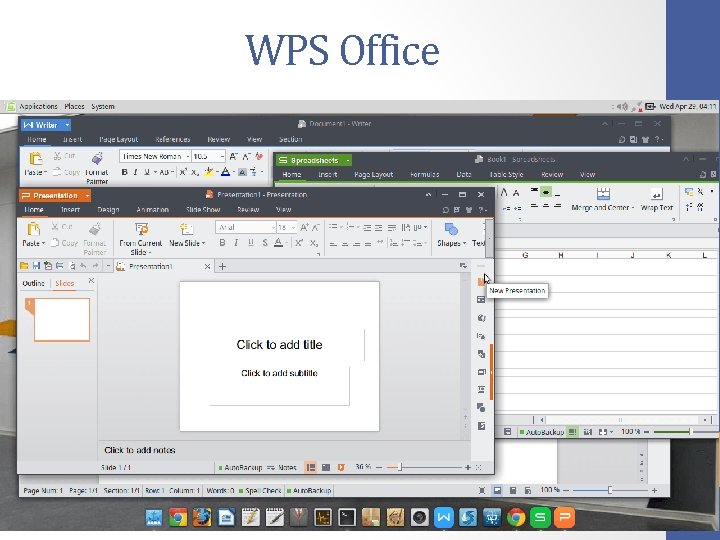Toggle Italic in Writer ribbon
The height and width of the screenshot is (540, 720).
click(x=135, y=172)
